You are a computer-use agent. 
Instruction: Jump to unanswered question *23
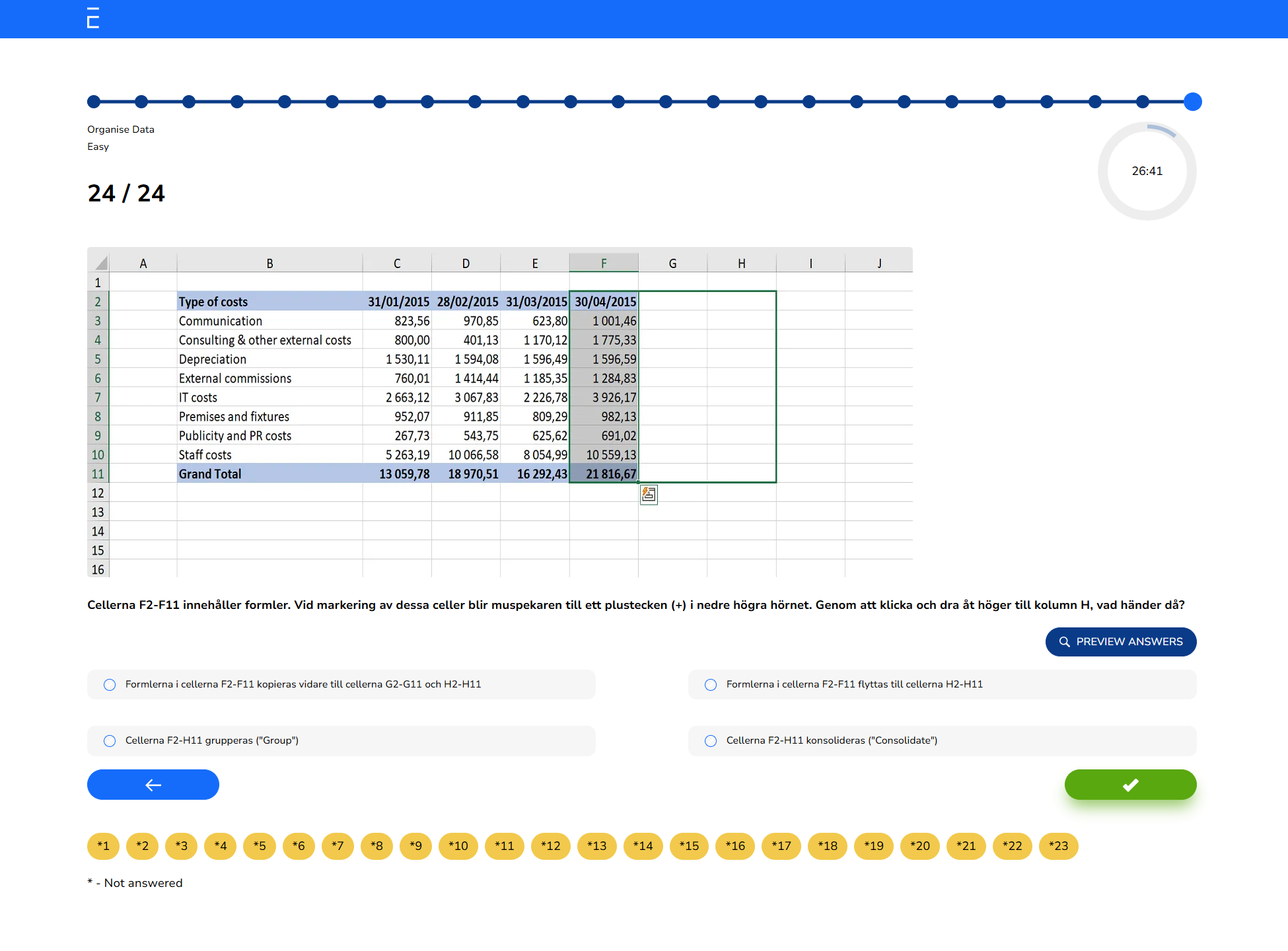[1058, 846]
